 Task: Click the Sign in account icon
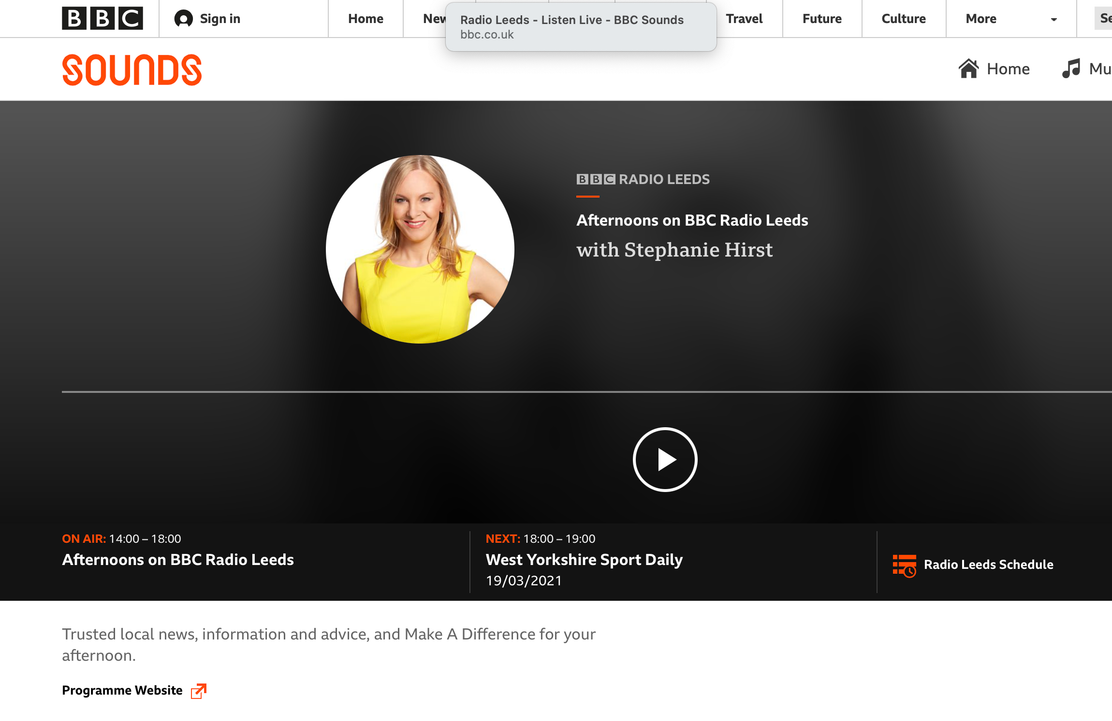point(184,18)
